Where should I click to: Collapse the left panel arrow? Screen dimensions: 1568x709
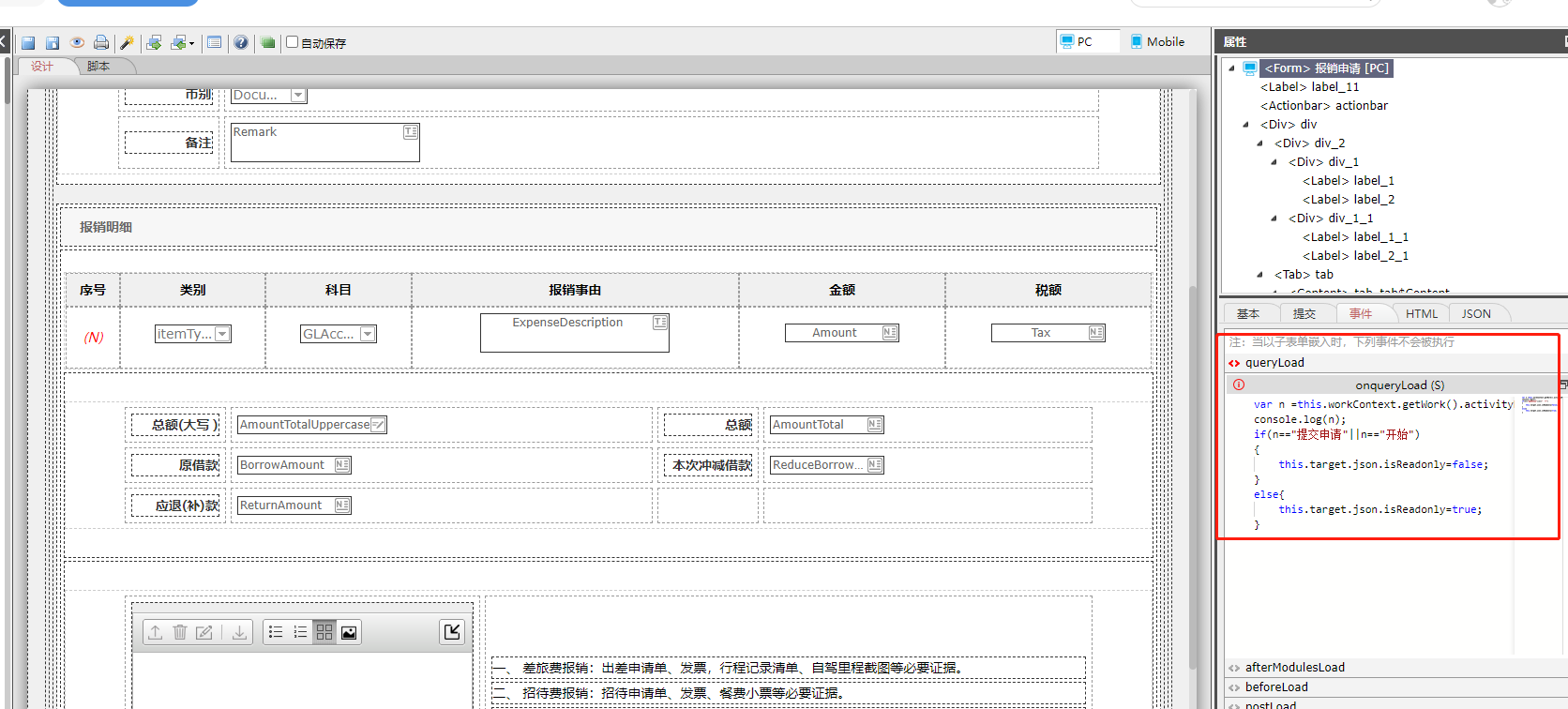click(3, 41)
